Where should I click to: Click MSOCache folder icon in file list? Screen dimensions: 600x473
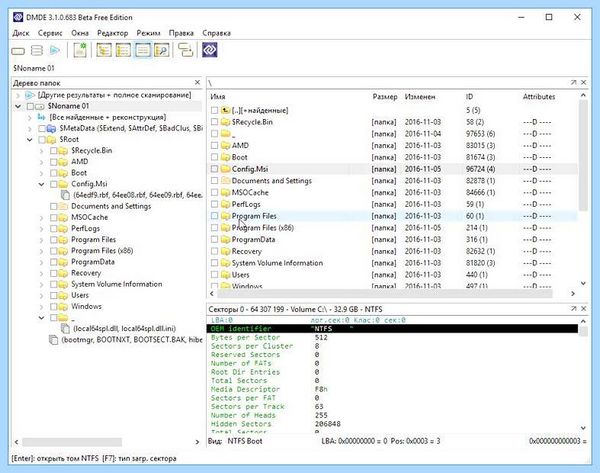pyautogui.click(x=226, y=192)
